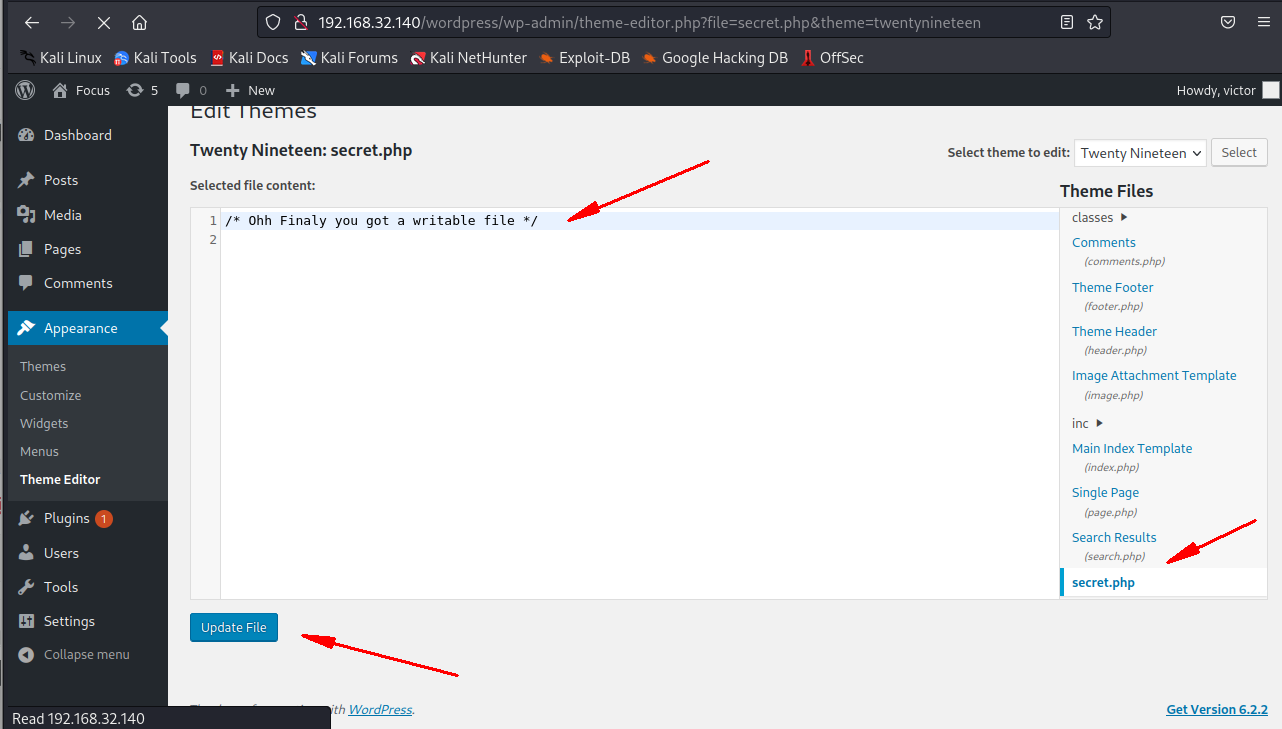Open the Comments comments.php file
The height and width of the screenshot is (729, 1282).
pos(1104,242)
